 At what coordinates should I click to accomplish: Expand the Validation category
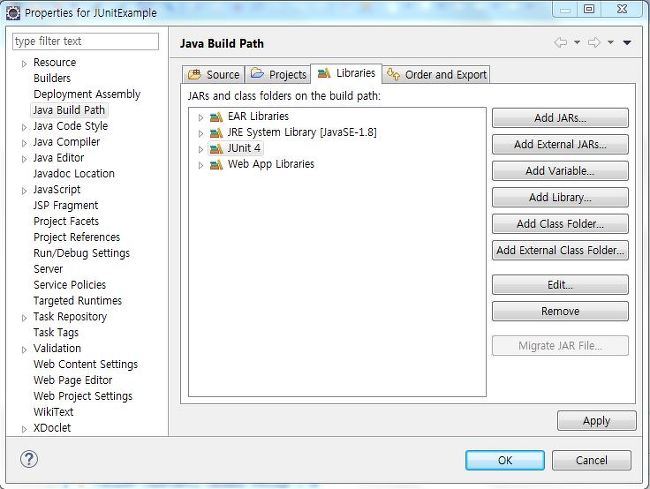click(x=24, y=350)
